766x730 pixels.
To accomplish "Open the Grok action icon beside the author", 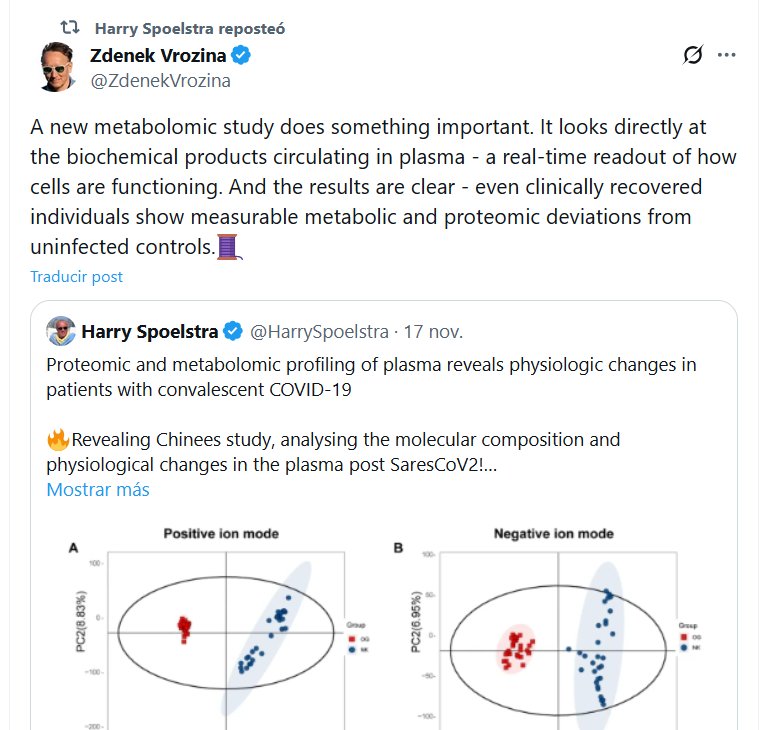I will pyautogui.click(x=692, y=56).
